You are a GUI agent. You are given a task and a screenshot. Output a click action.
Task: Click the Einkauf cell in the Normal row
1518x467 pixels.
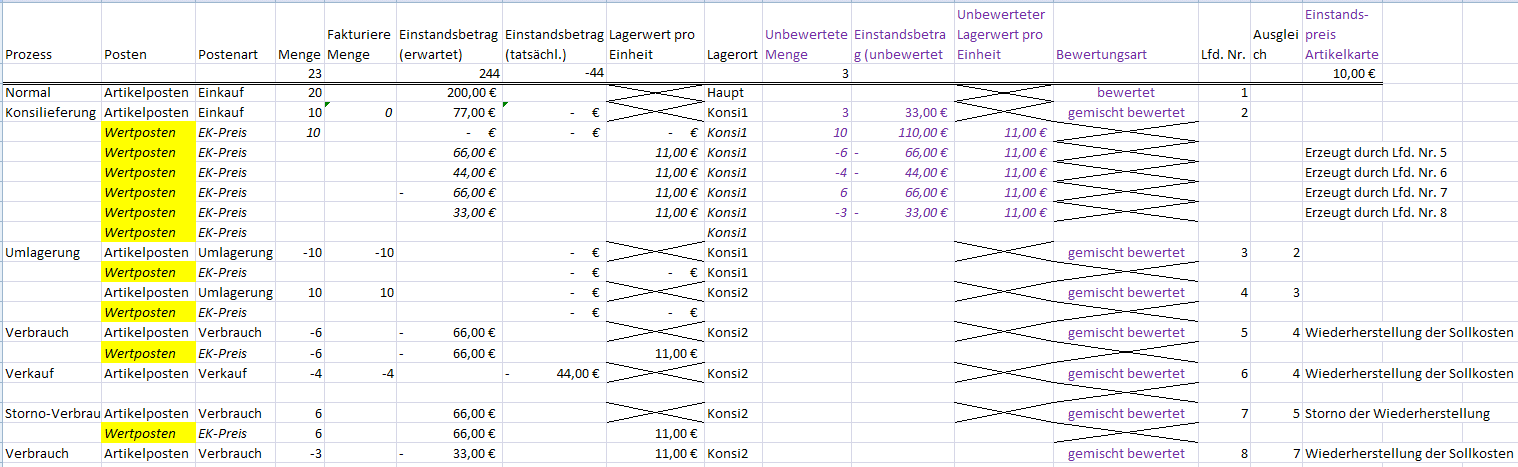(221, 92)
